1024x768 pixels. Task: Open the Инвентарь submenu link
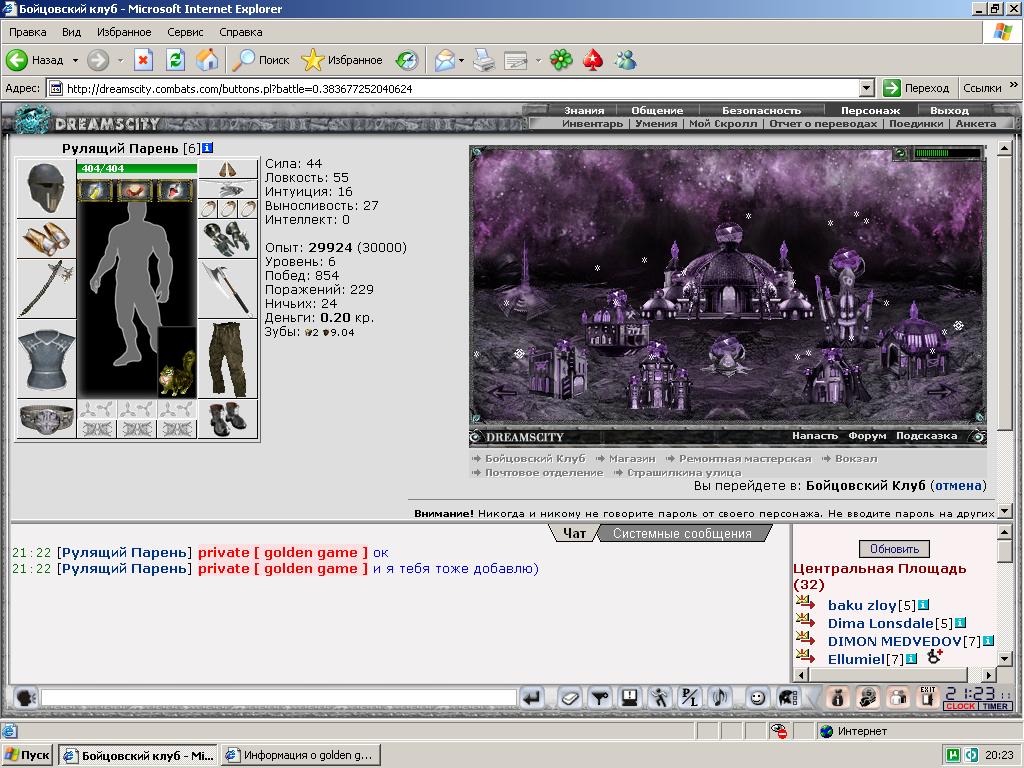(592, 123)
